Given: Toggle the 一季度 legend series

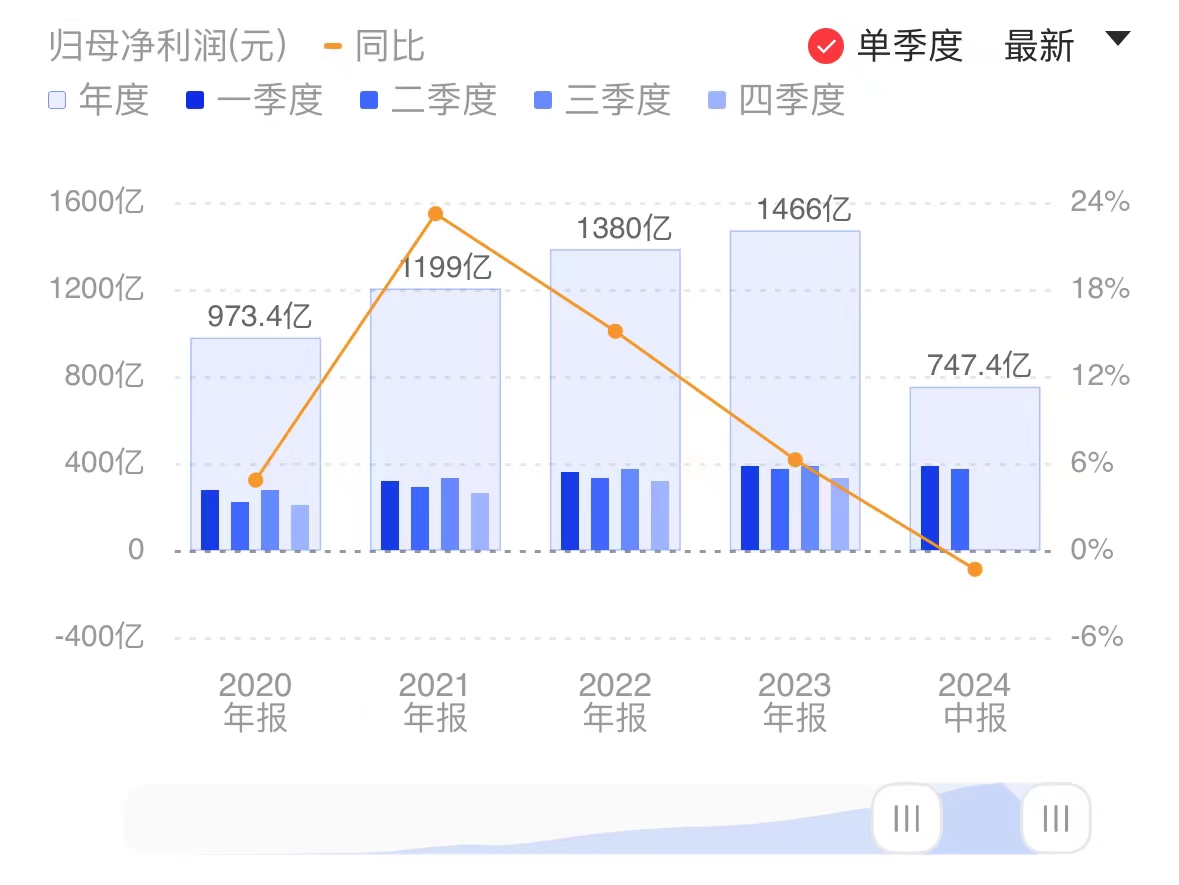Looking at the screenshot, I should coord(254,100).
